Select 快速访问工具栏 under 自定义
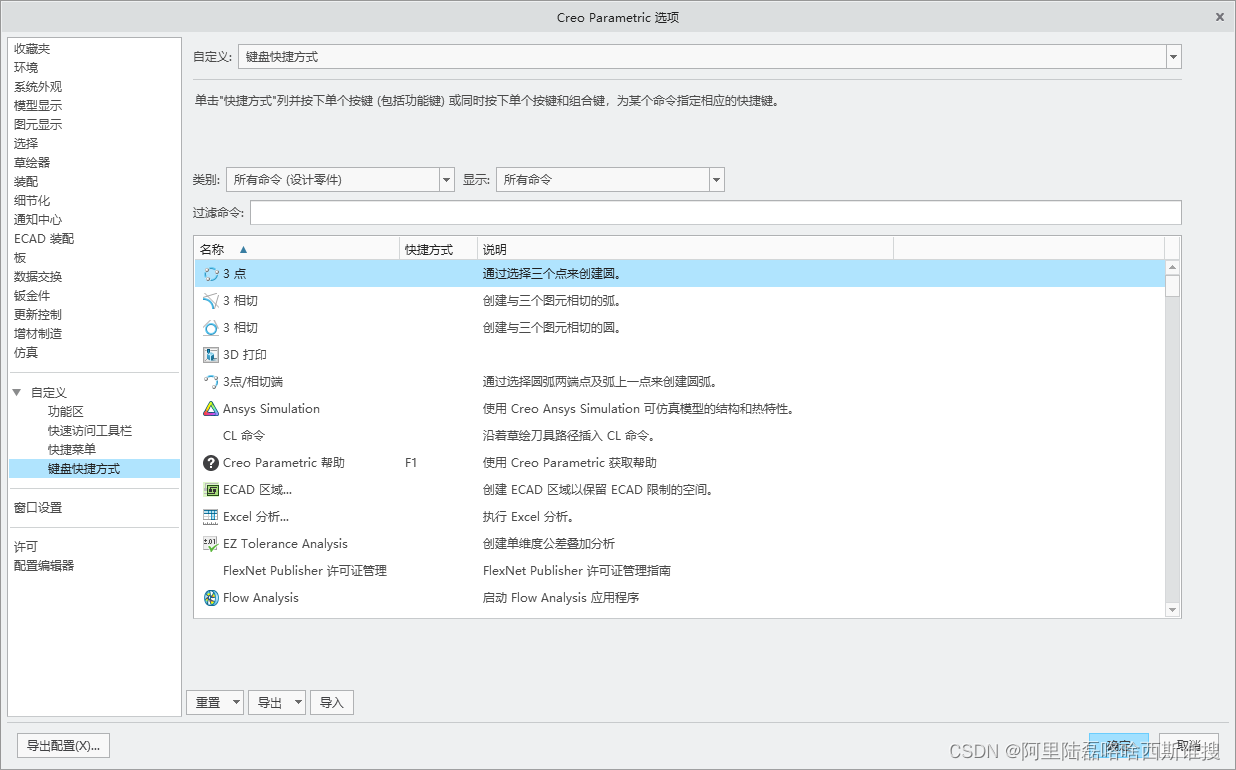The image size is (1236, 770). pos(90,430)
